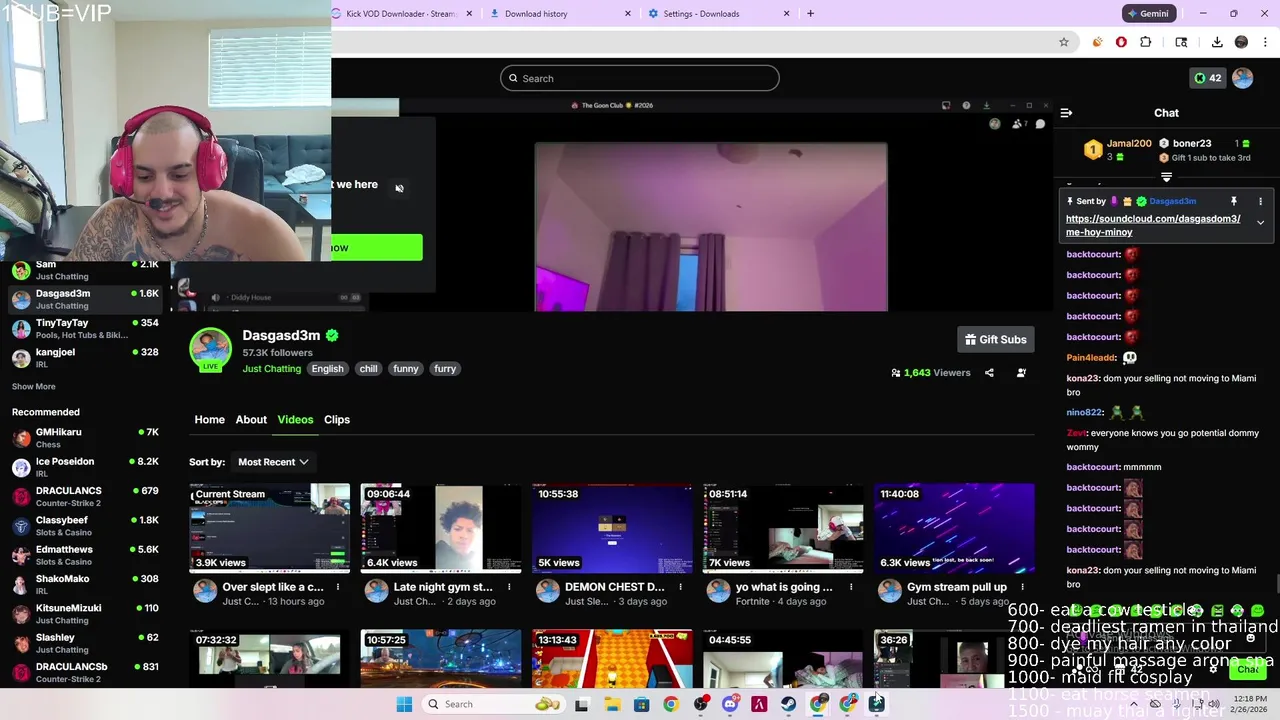
Task: Open the Kick points balance showing 42
Action: pos(1207,78)
